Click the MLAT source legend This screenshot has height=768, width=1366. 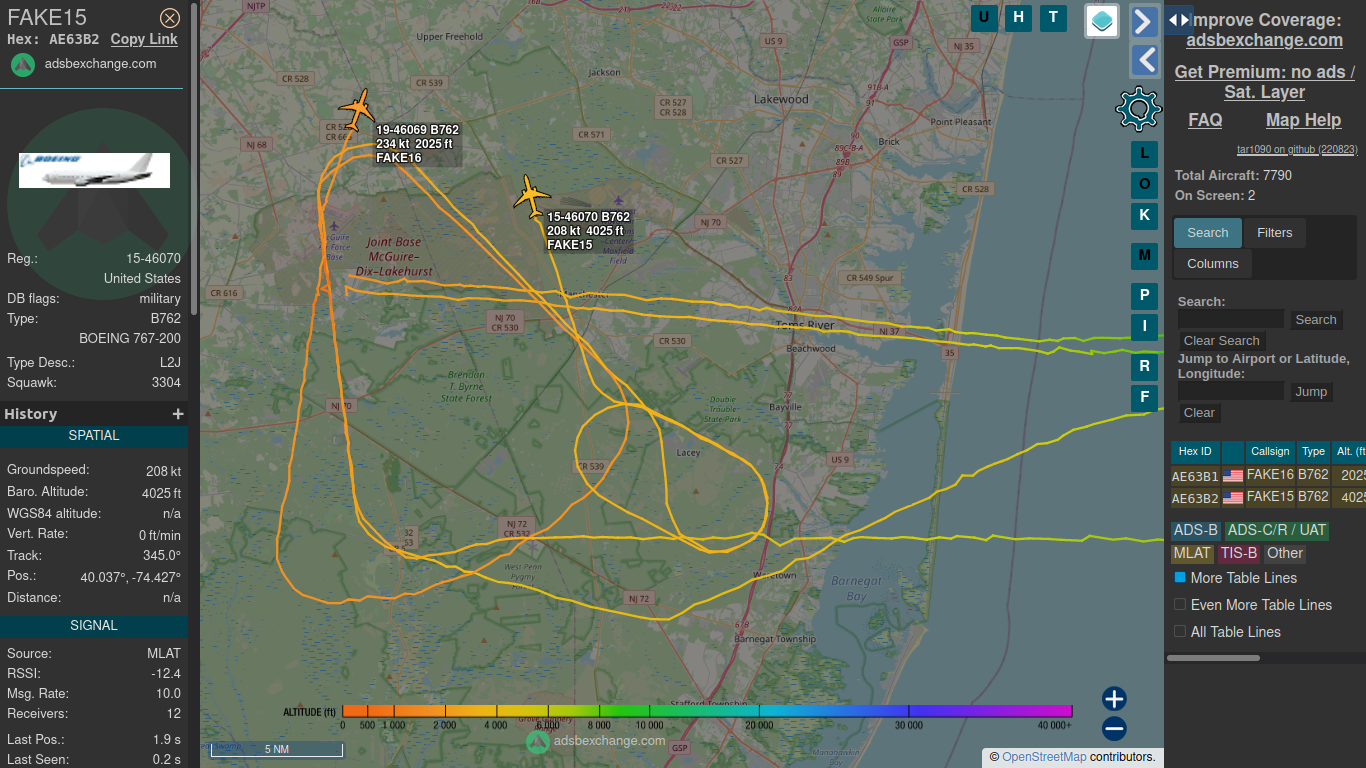tap(1192, 553)
